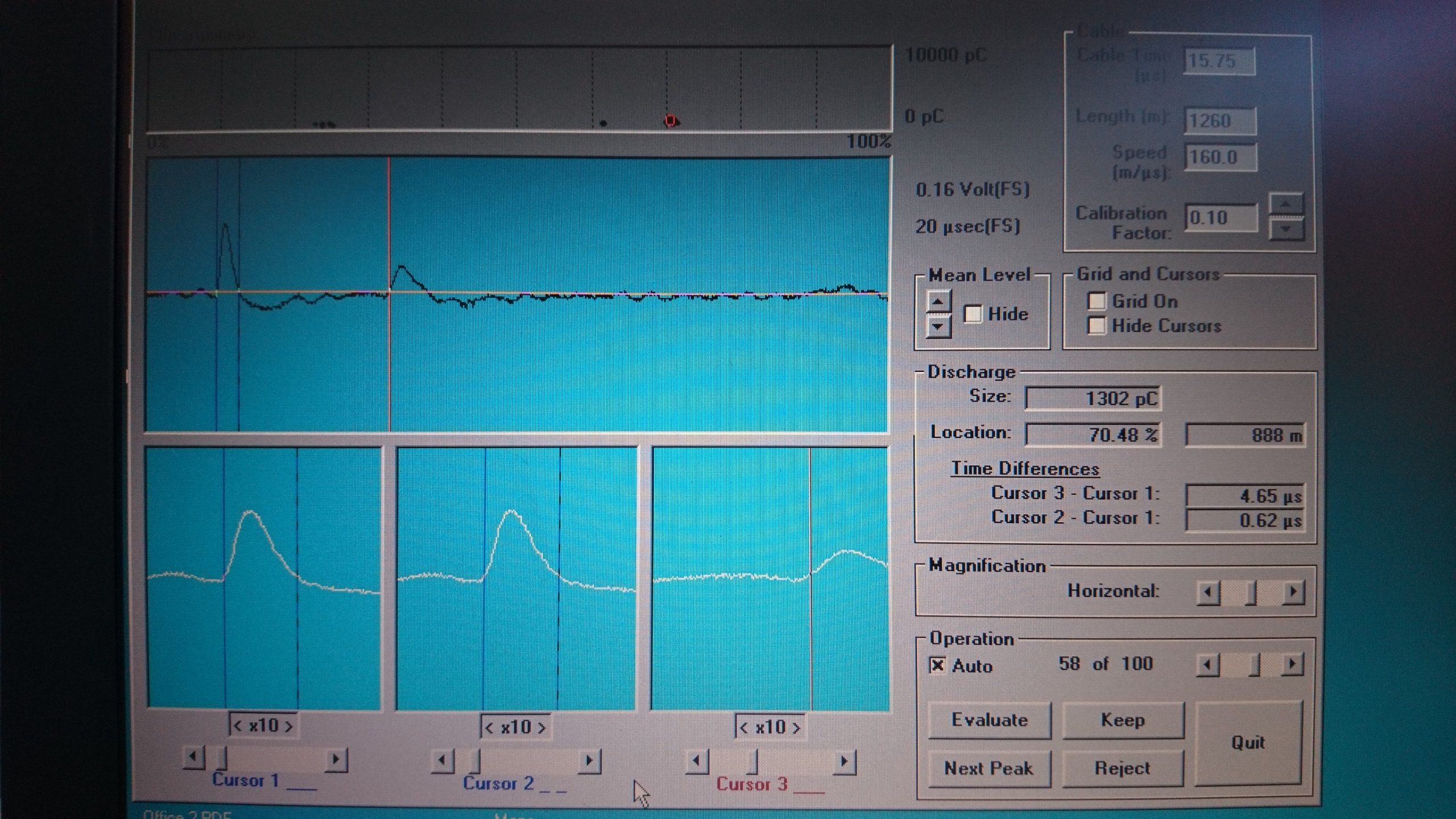Click the Reject button

1122,768
